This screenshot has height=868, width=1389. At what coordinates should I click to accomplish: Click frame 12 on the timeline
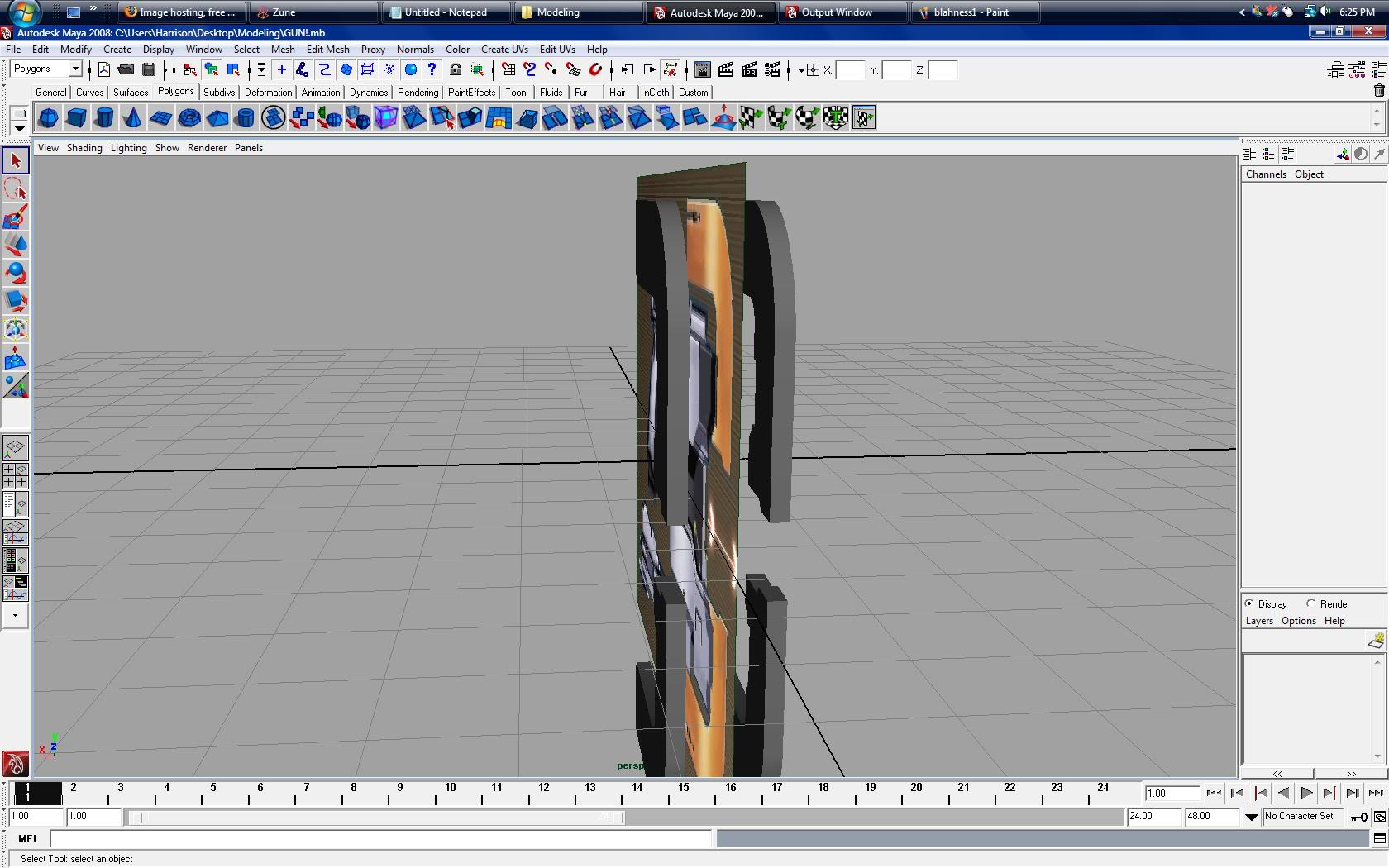543,793
